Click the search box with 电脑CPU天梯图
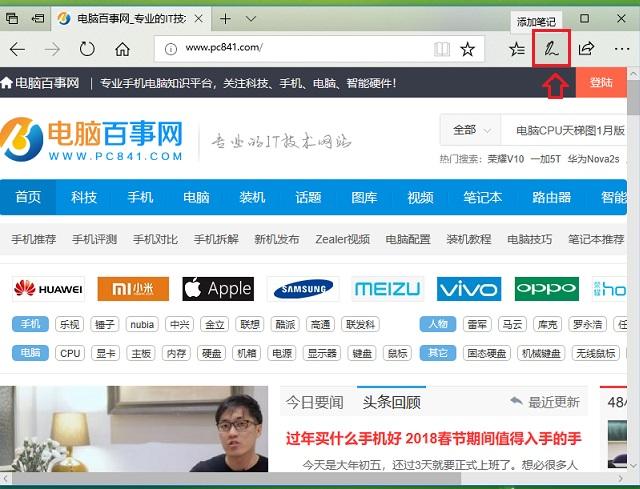The image size is (640, 489). click(x=565, y=130)
